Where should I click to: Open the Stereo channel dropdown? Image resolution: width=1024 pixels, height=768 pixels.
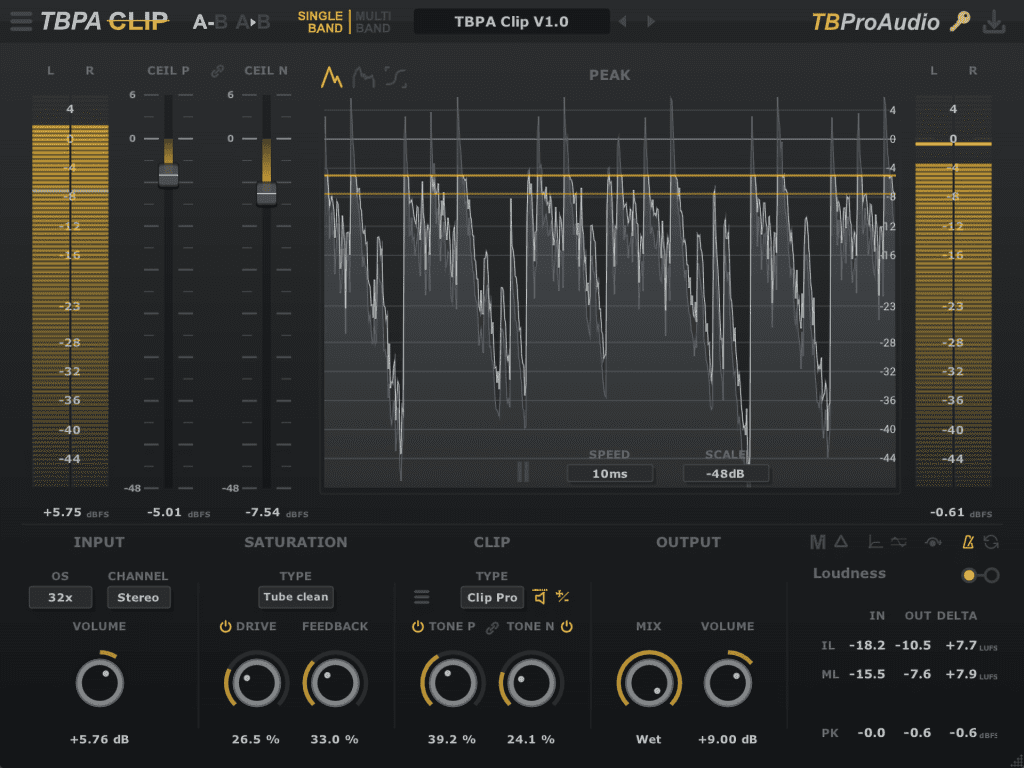pos(138,597)
